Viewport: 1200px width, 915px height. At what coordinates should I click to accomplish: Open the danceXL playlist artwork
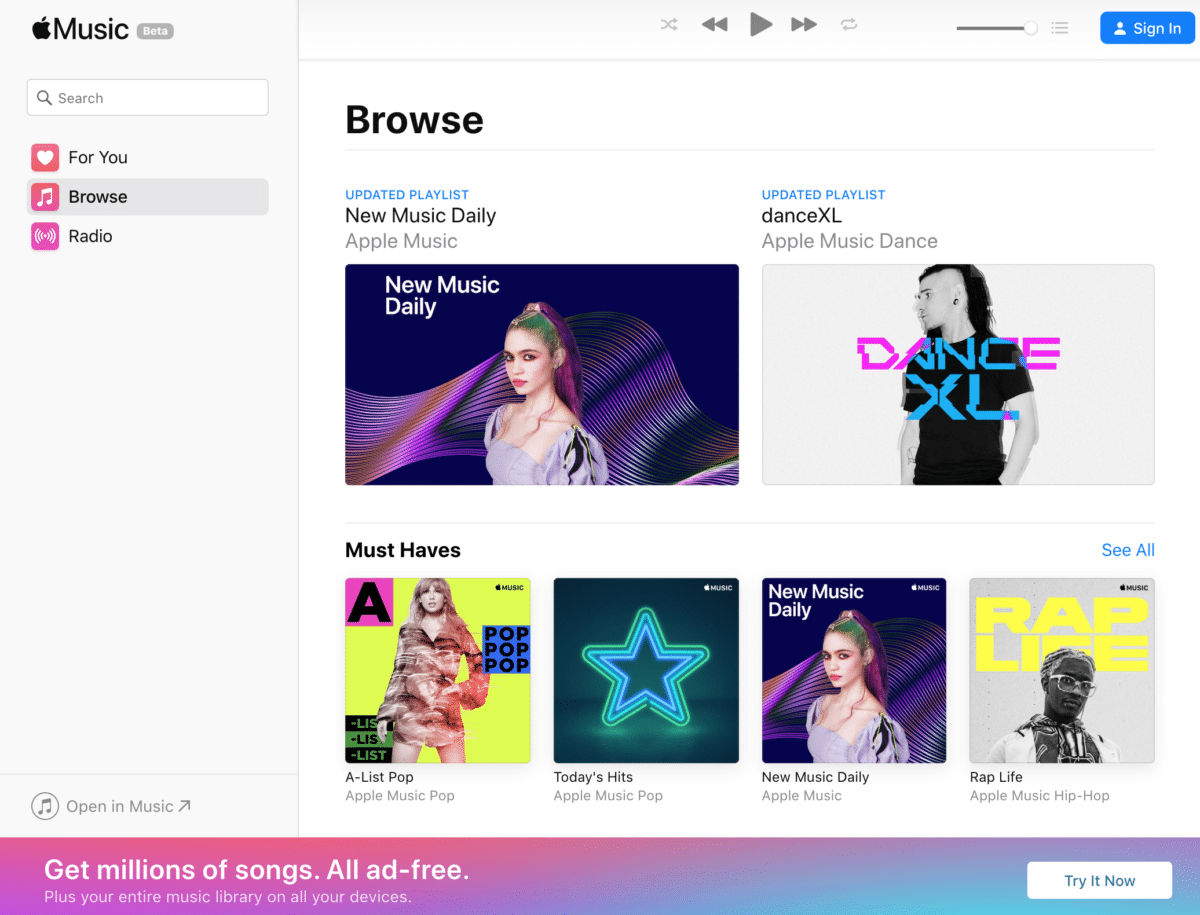pyautogui.click(x=957, y=374)
